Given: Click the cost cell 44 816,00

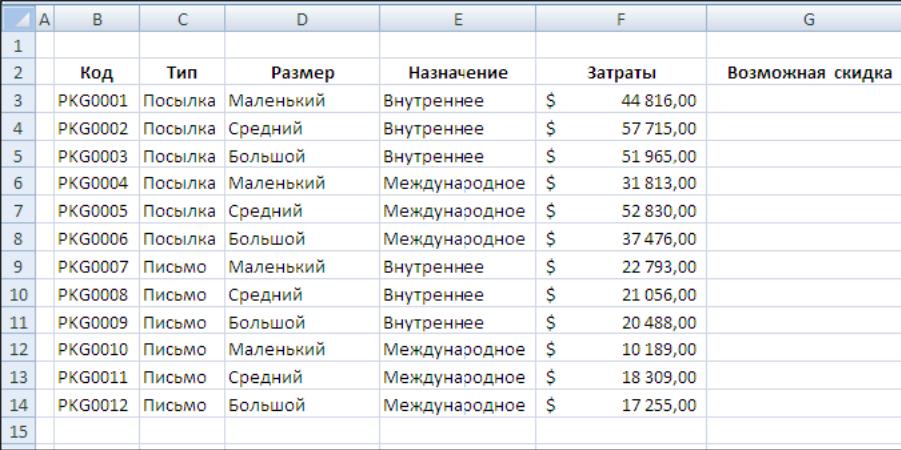Looking at the screenshot, I should point(621,101).
